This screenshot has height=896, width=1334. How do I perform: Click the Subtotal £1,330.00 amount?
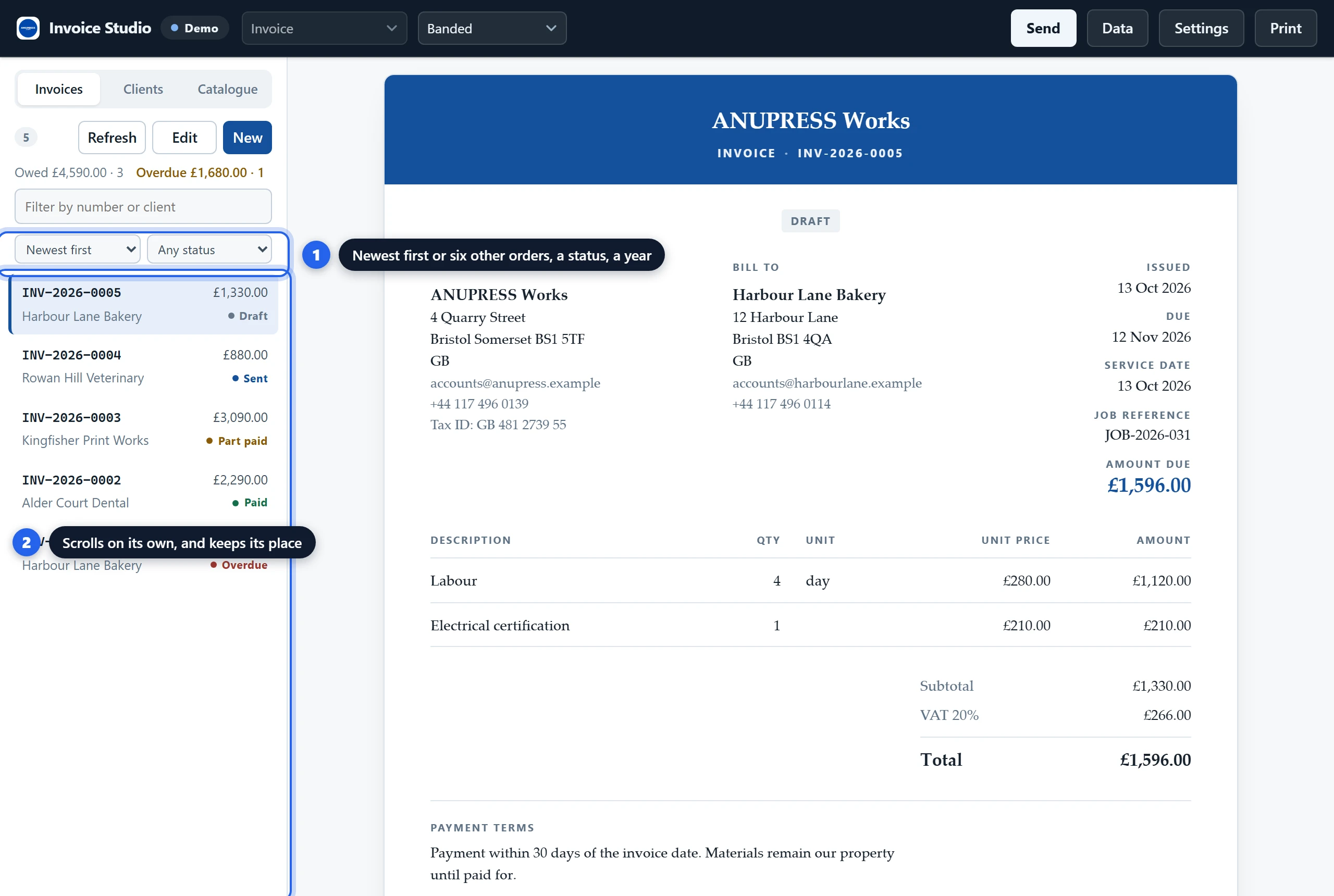click(1162, 686)
